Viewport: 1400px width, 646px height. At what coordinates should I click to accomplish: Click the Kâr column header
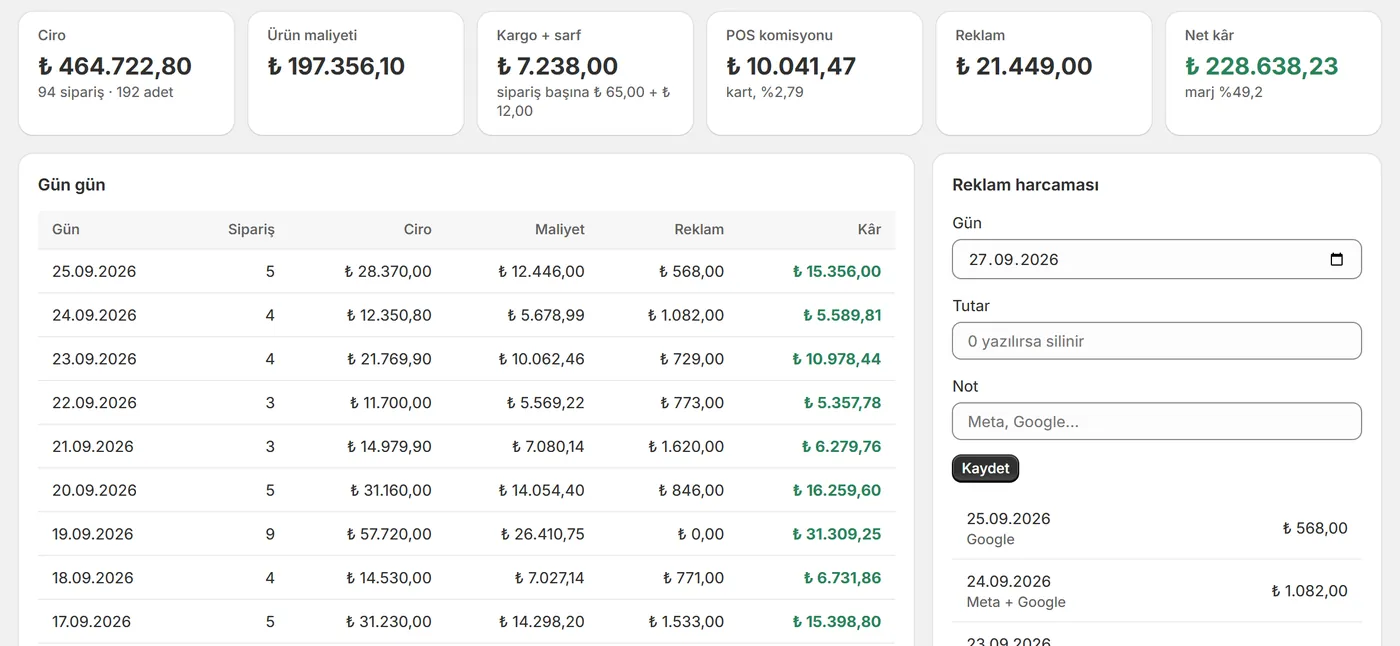[870, 229]
